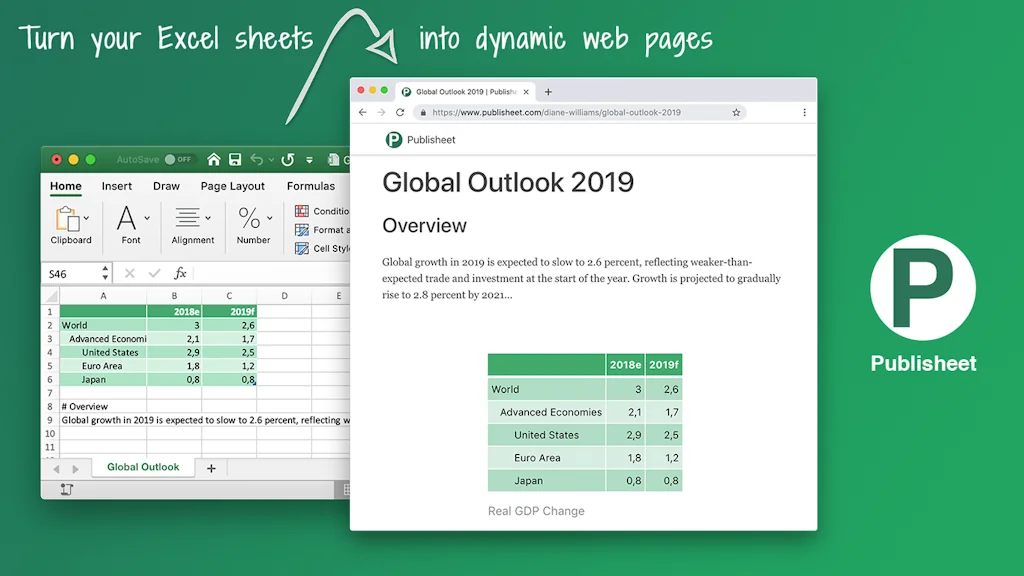Select the Conditional Formatting icon

pyautogui.click(x=302, y=211)
